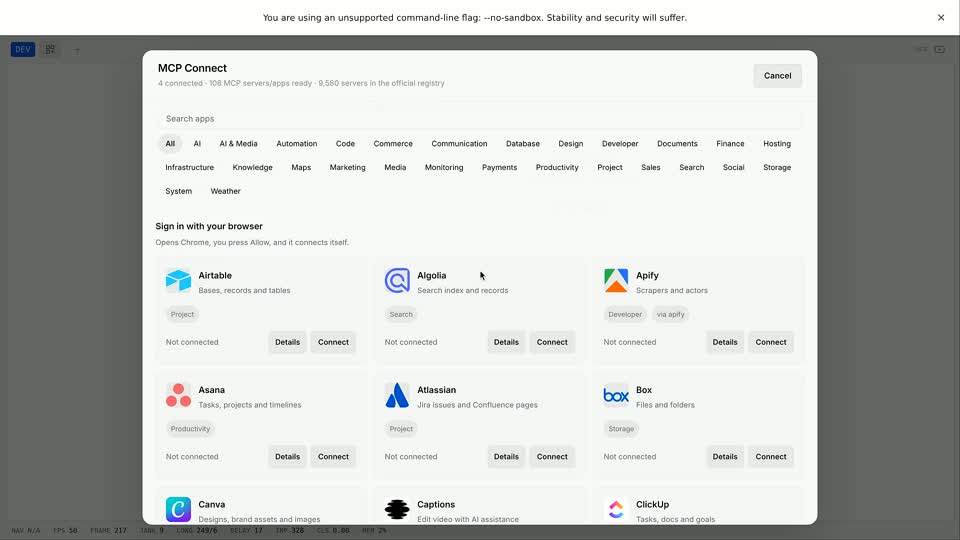Filter by Marketing category

pos(347,168)
